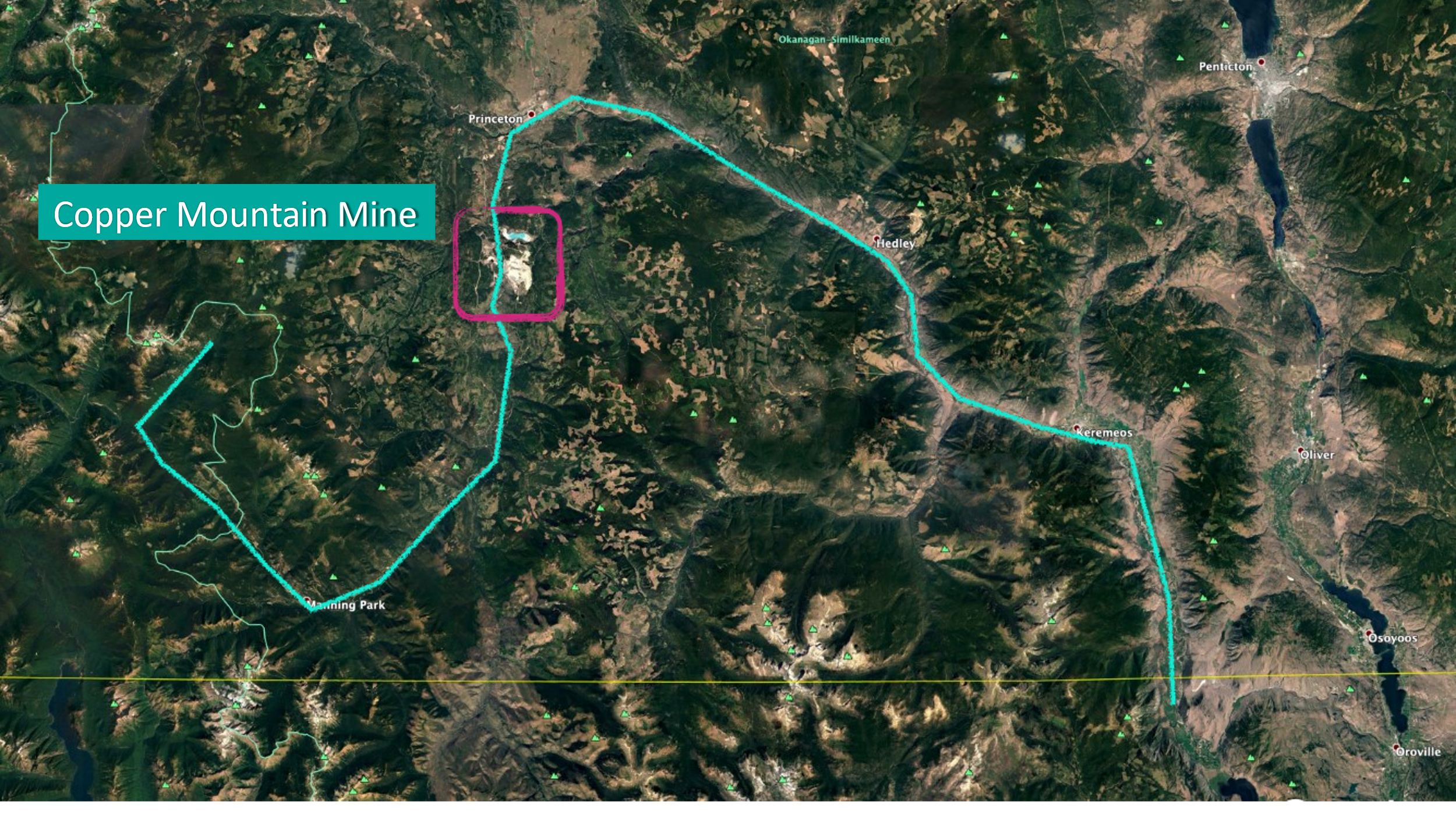Screen dimensions: 1456x818
Task: Click the Hedley text label
Action: [x=896, y=243]
